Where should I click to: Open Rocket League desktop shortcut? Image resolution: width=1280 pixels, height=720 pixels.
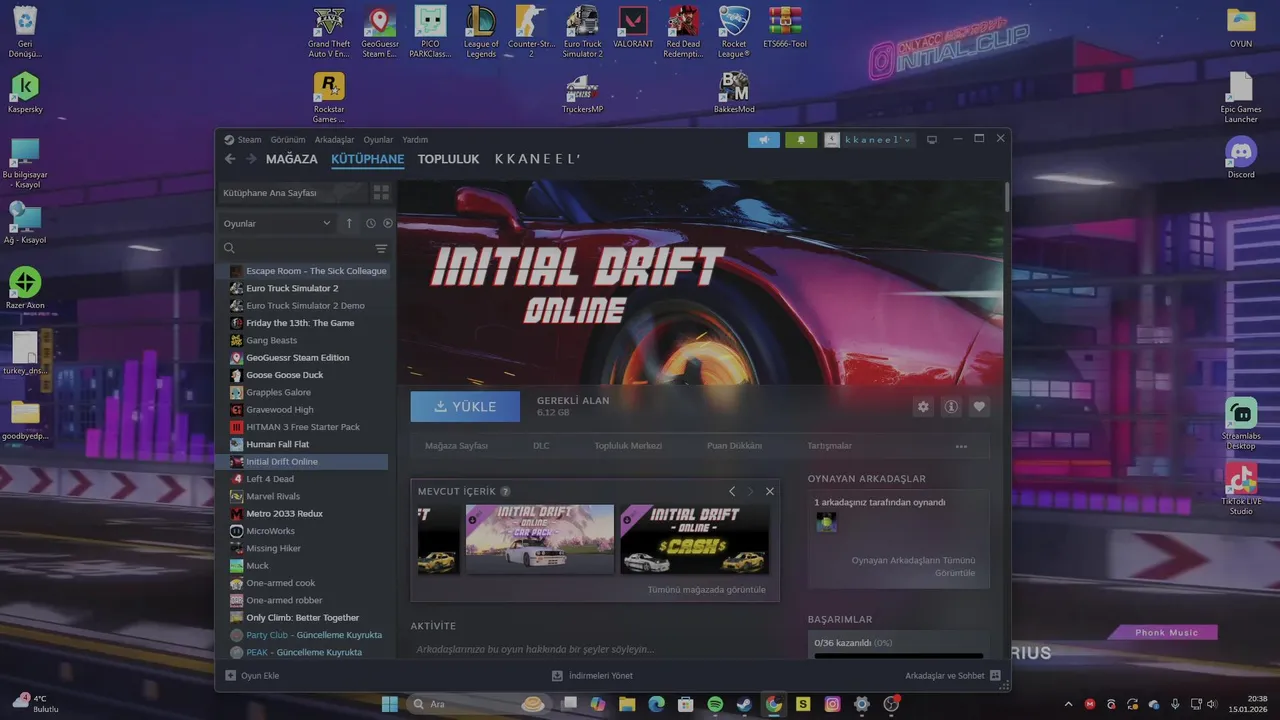click(734, 32)
